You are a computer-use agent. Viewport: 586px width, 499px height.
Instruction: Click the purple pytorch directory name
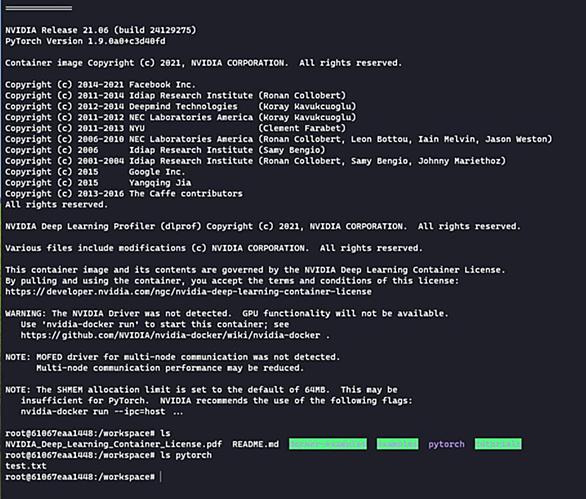[x=446, y=444]
